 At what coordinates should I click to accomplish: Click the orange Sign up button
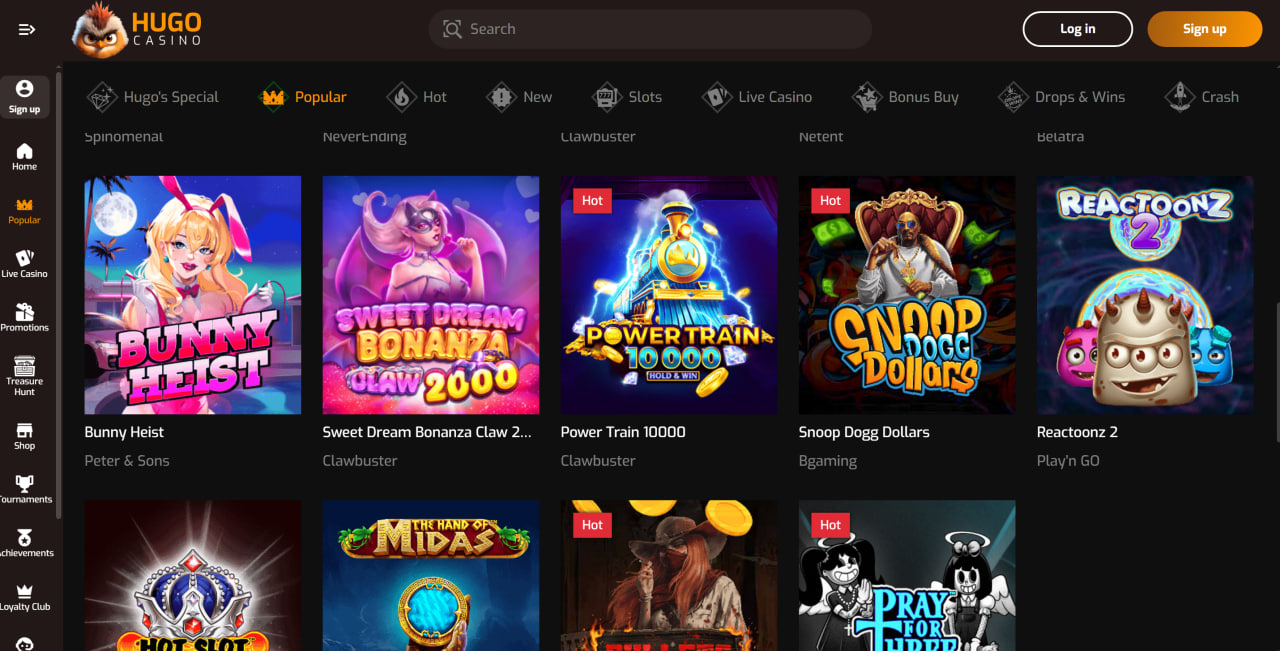click(1205, 29)
